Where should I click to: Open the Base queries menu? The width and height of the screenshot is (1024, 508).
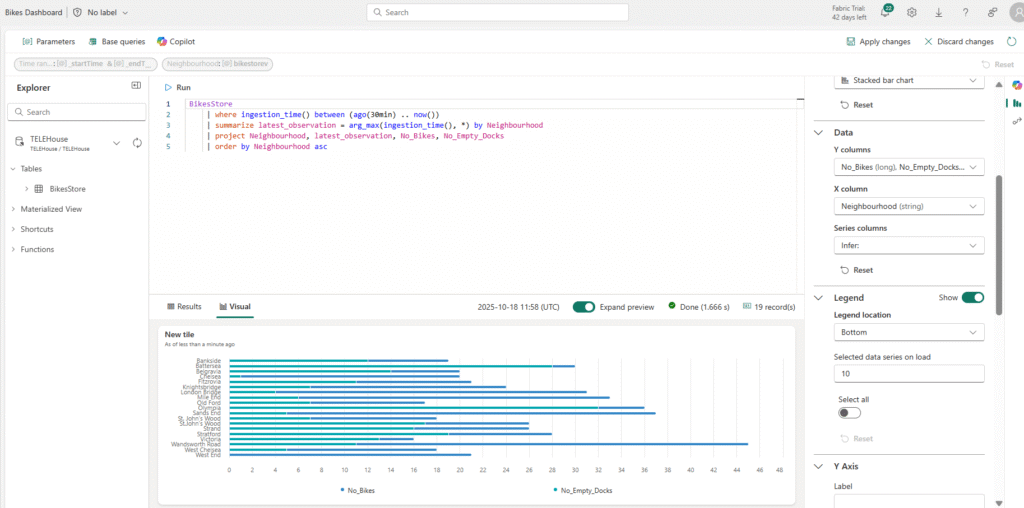tap(116, 41)
